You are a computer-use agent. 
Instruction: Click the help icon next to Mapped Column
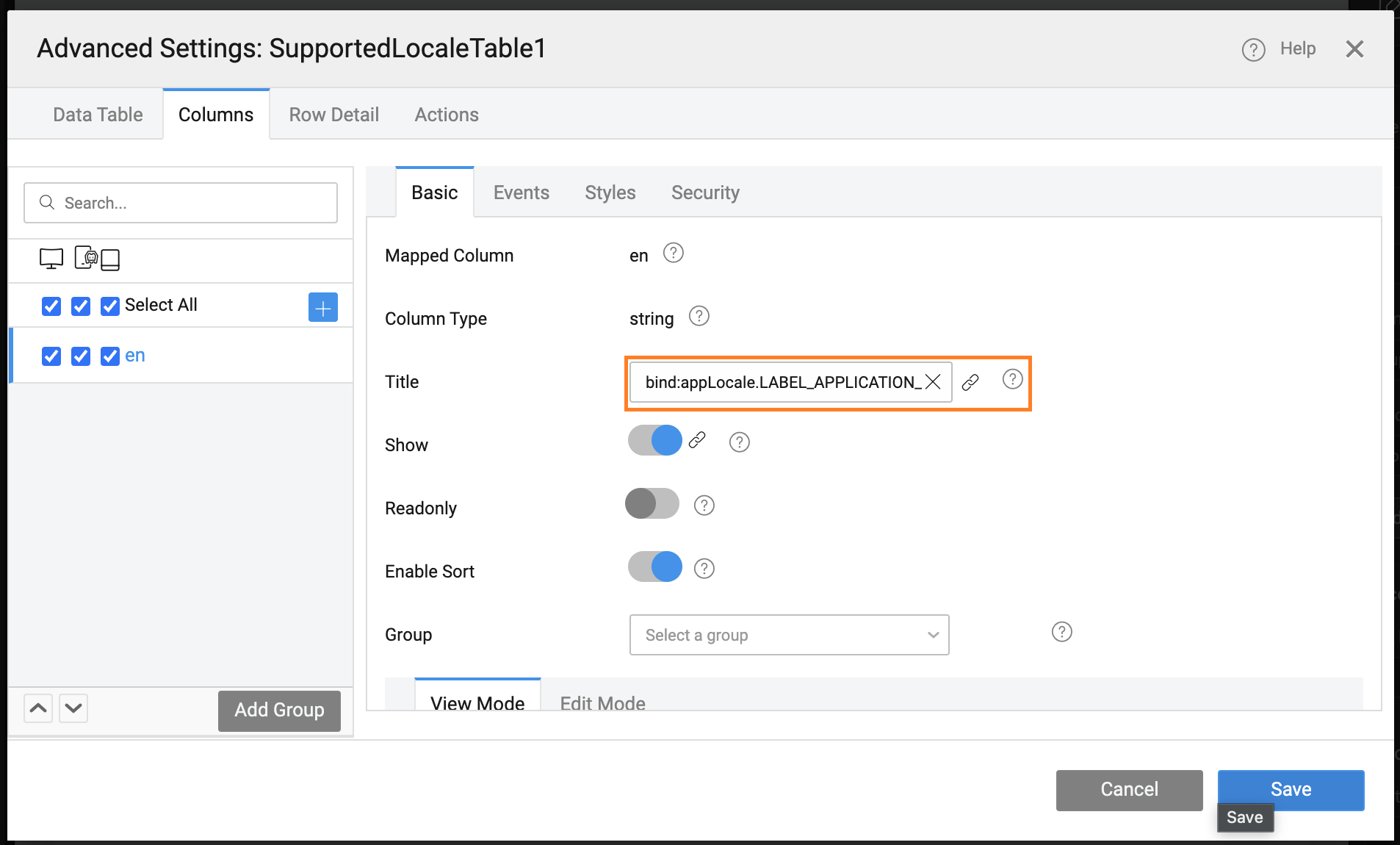point(674,253)
